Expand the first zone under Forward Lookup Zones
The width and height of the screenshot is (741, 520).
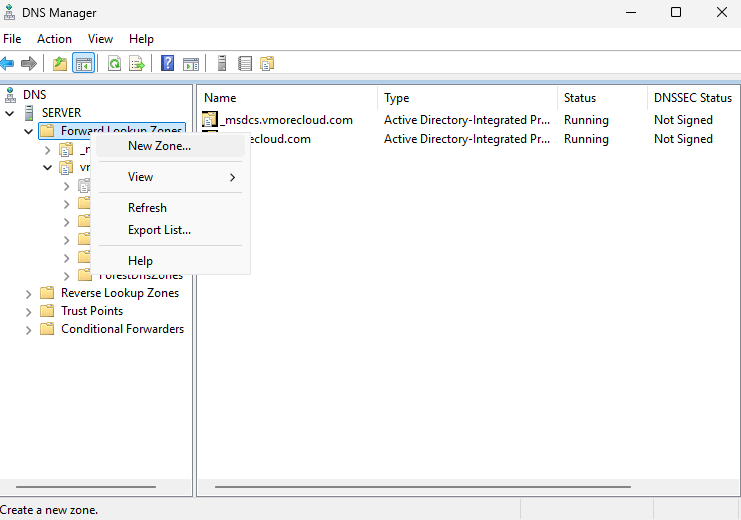(x=47, y=150)
